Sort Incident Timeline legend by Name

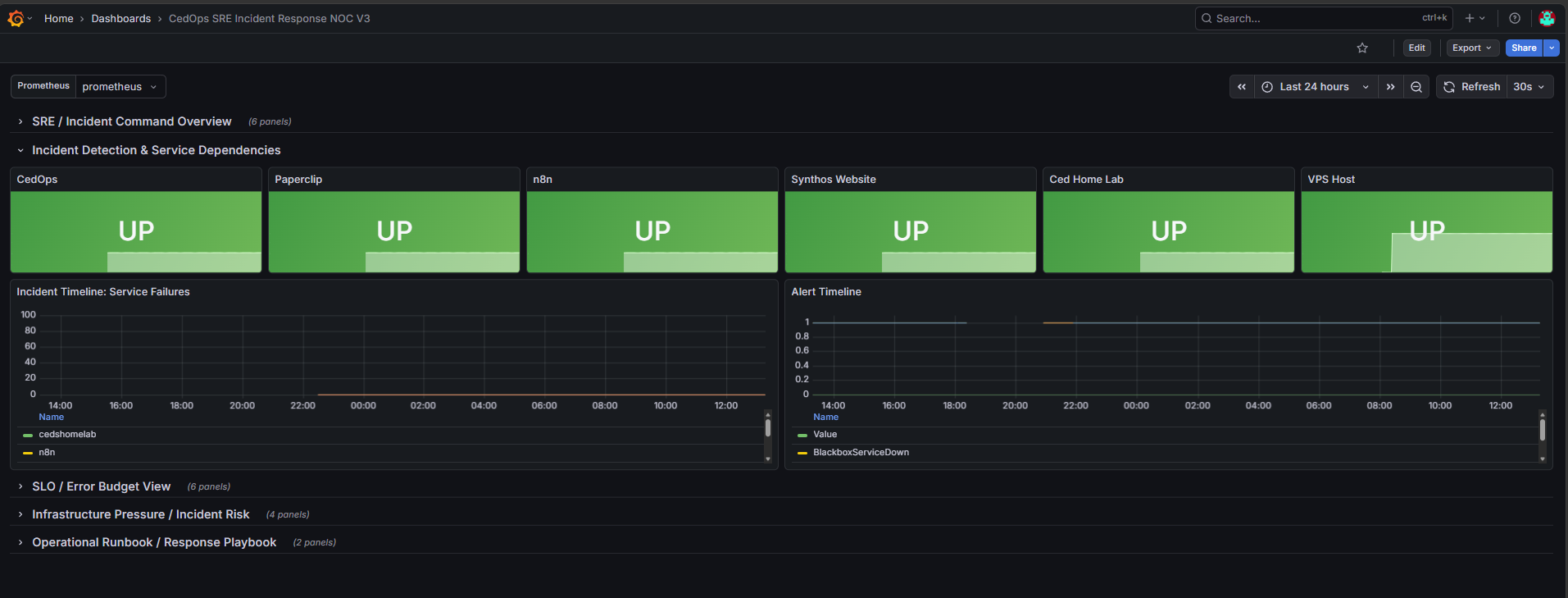(x=51, y=418)
